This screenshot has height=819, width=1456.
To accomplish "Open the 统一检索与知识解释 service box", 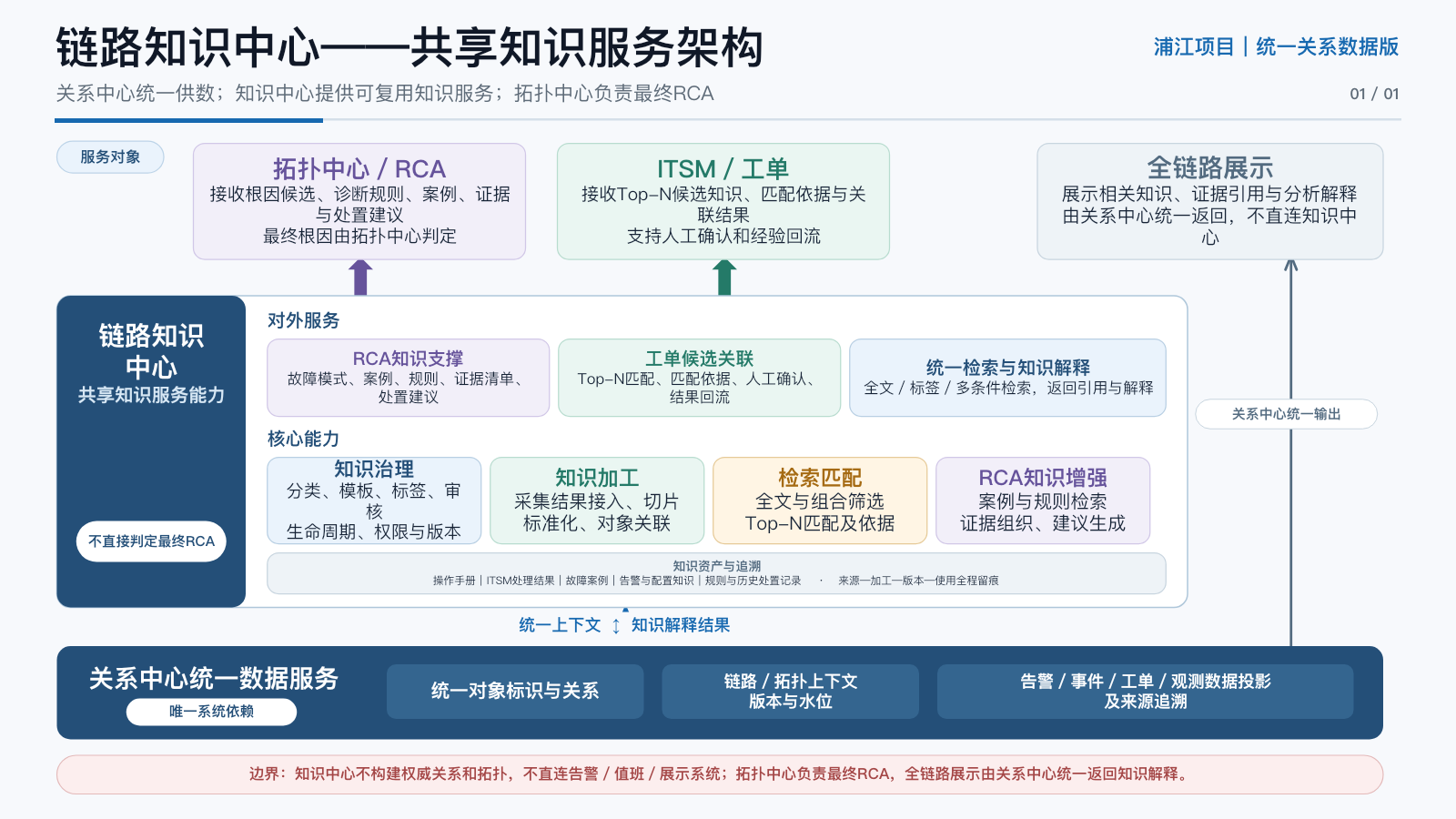I will pos(1007,378).
